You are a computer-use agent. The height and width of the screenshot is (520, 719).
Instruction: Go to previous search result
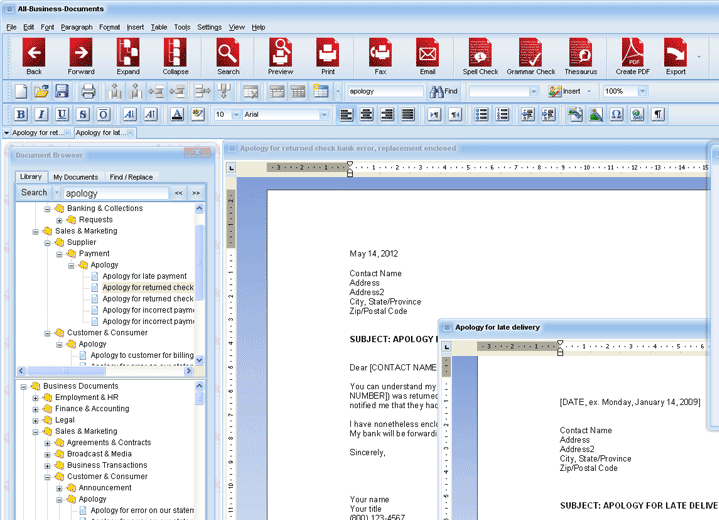point(178,193)
